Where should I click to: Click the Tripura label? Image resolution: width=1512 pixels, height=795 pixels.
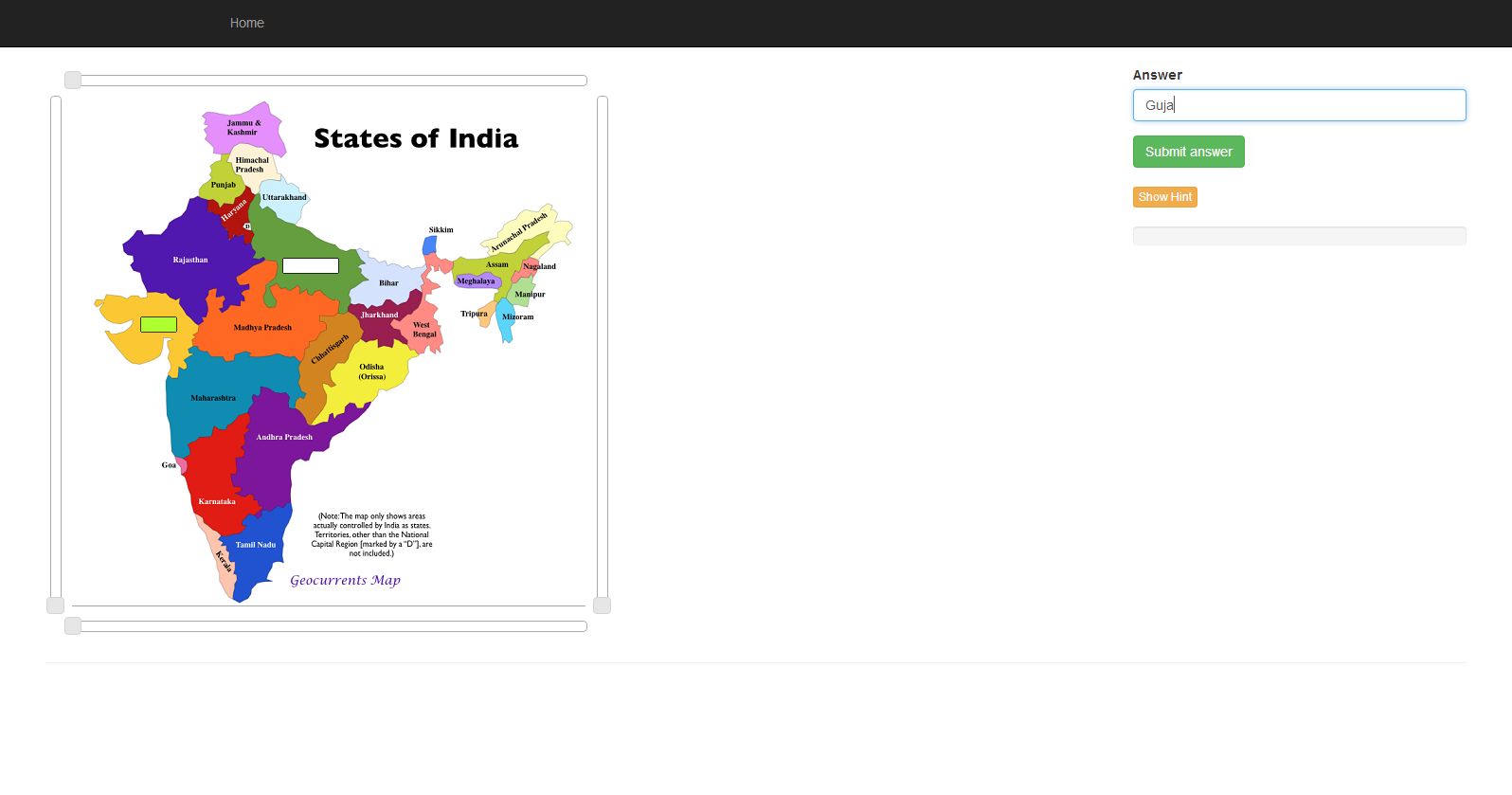[474, 314]
